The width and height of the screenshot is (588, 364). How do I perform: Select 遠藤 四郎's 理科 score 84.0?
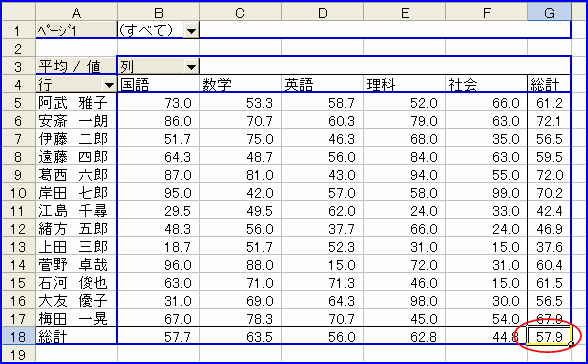(405, 157)
